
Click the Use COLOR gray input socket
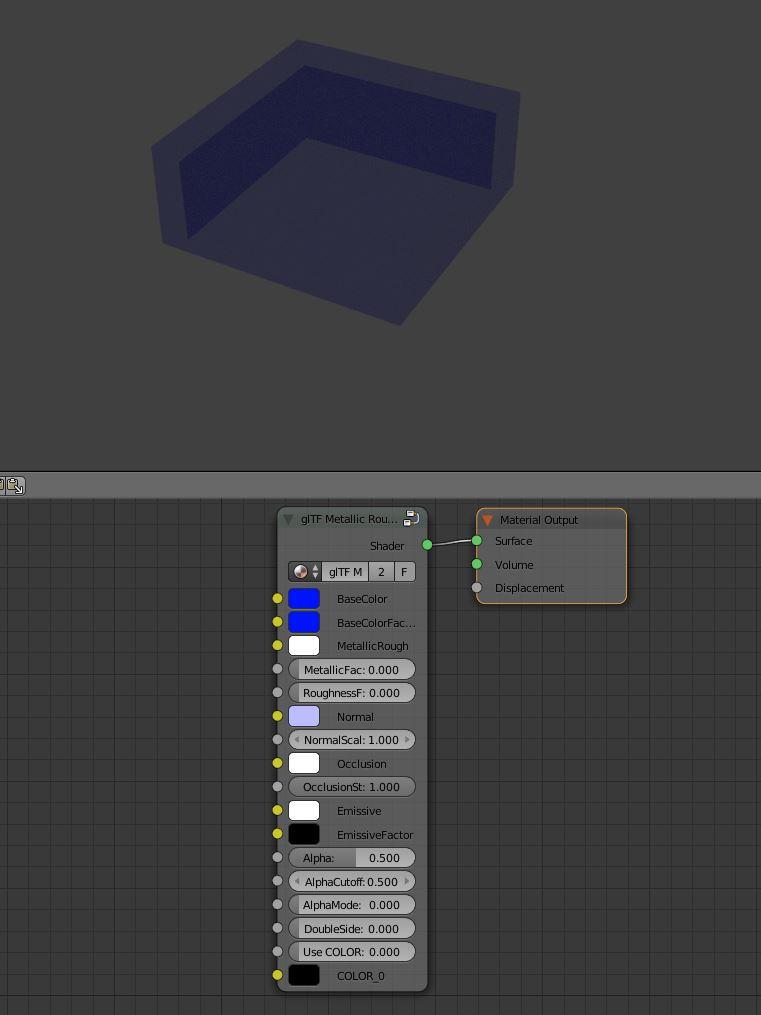[x=278, y=952]
